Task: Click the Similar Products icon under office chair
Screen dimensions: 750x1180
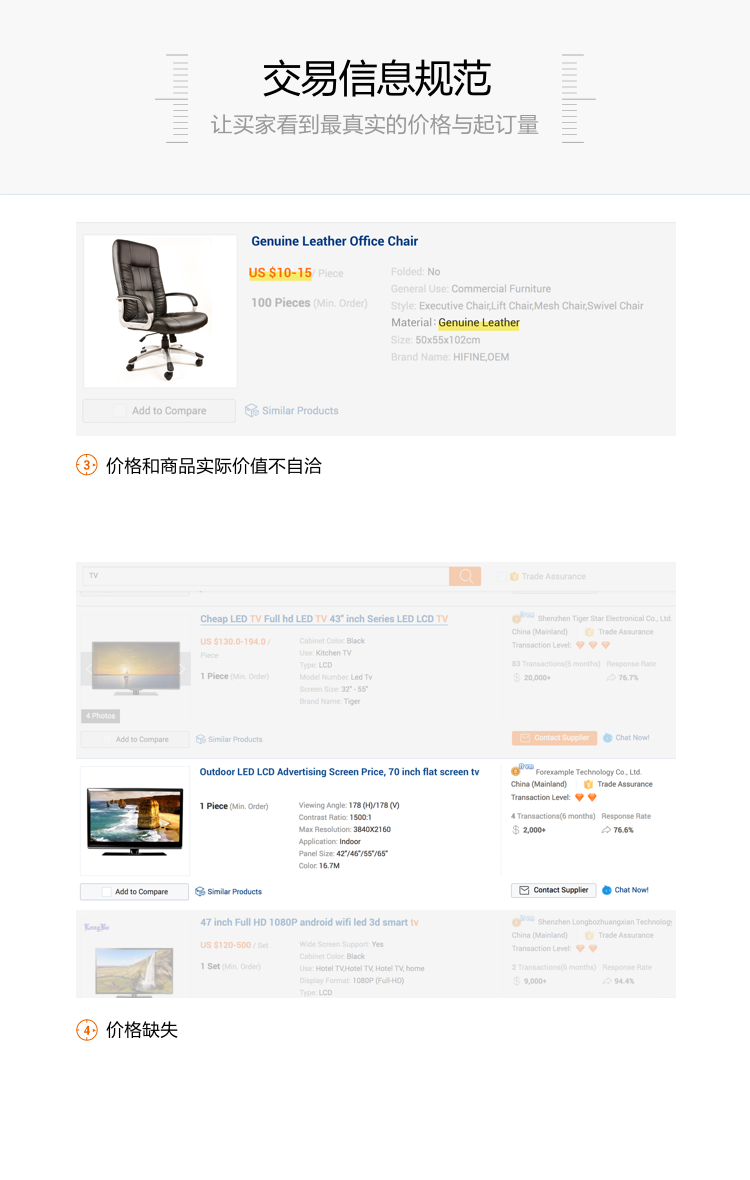Action: (x=252, y=411)
